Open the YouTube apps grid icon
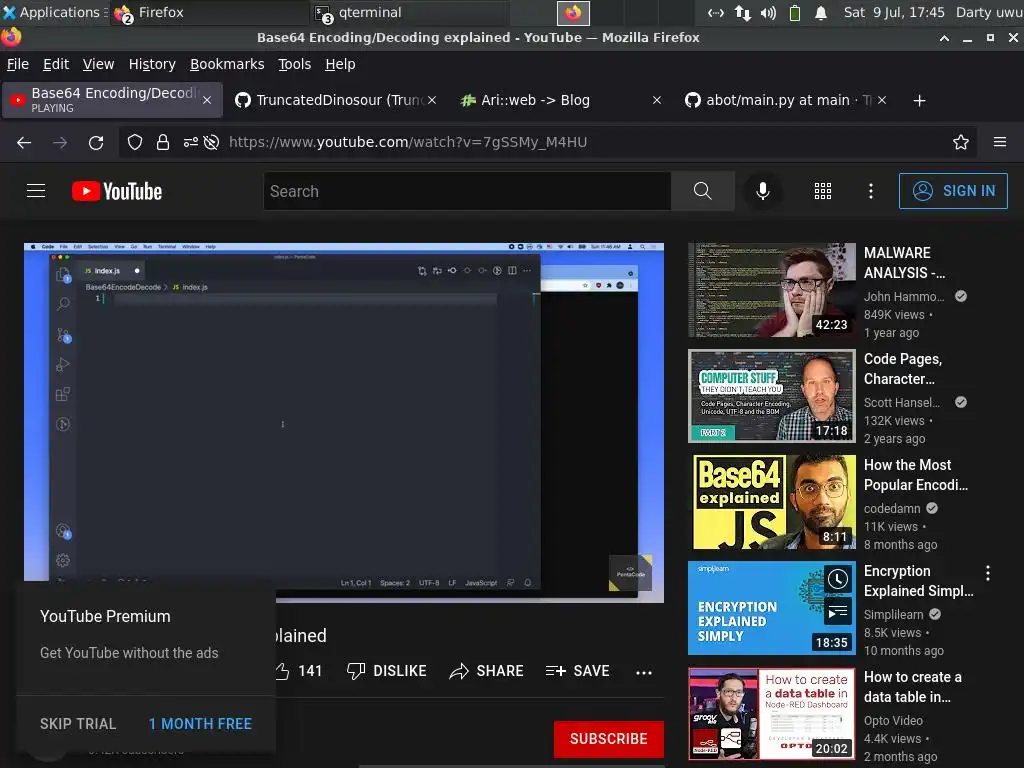The image size is (1024, 768). 823,191
